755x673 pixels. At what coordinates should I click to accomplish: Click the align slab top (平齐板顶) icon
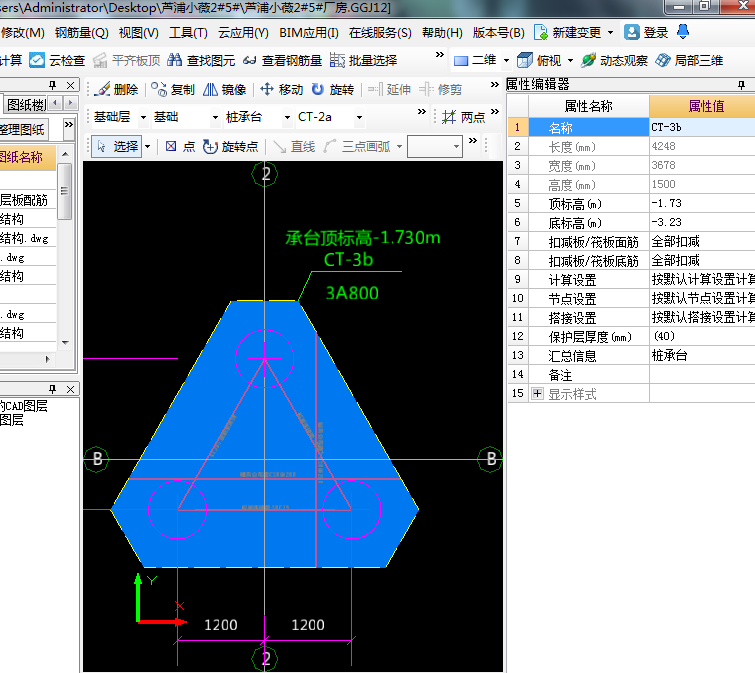100,60
